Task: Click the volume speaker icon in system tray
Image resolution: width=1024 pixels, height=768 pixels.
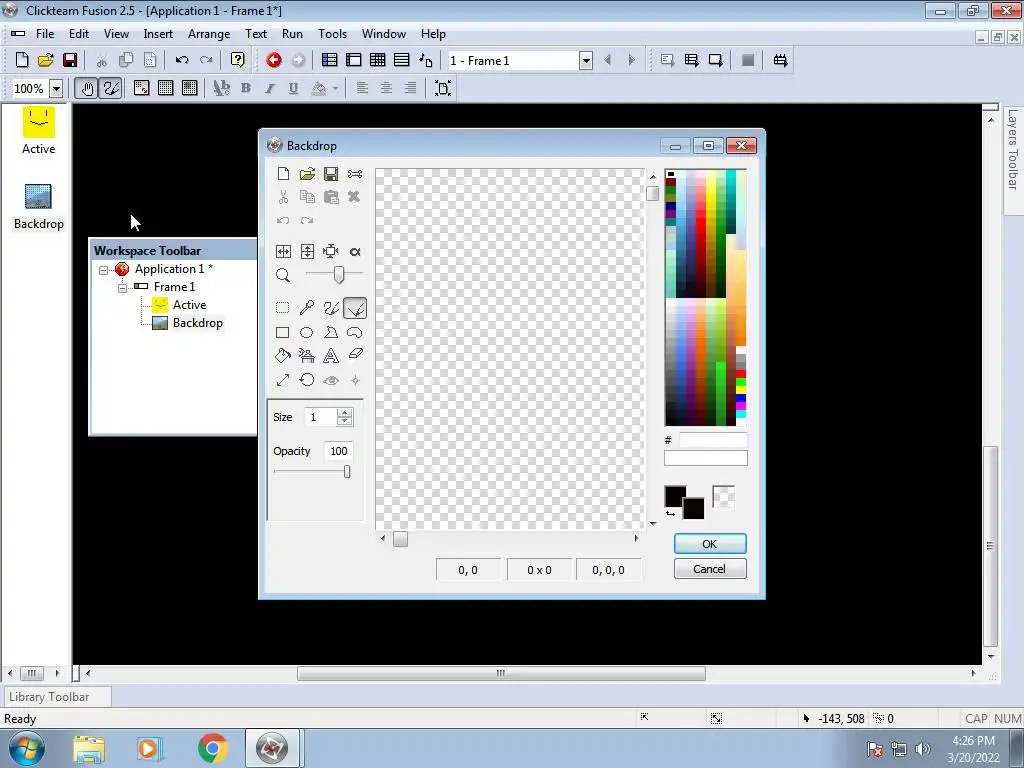Action: tap(922, 749)
